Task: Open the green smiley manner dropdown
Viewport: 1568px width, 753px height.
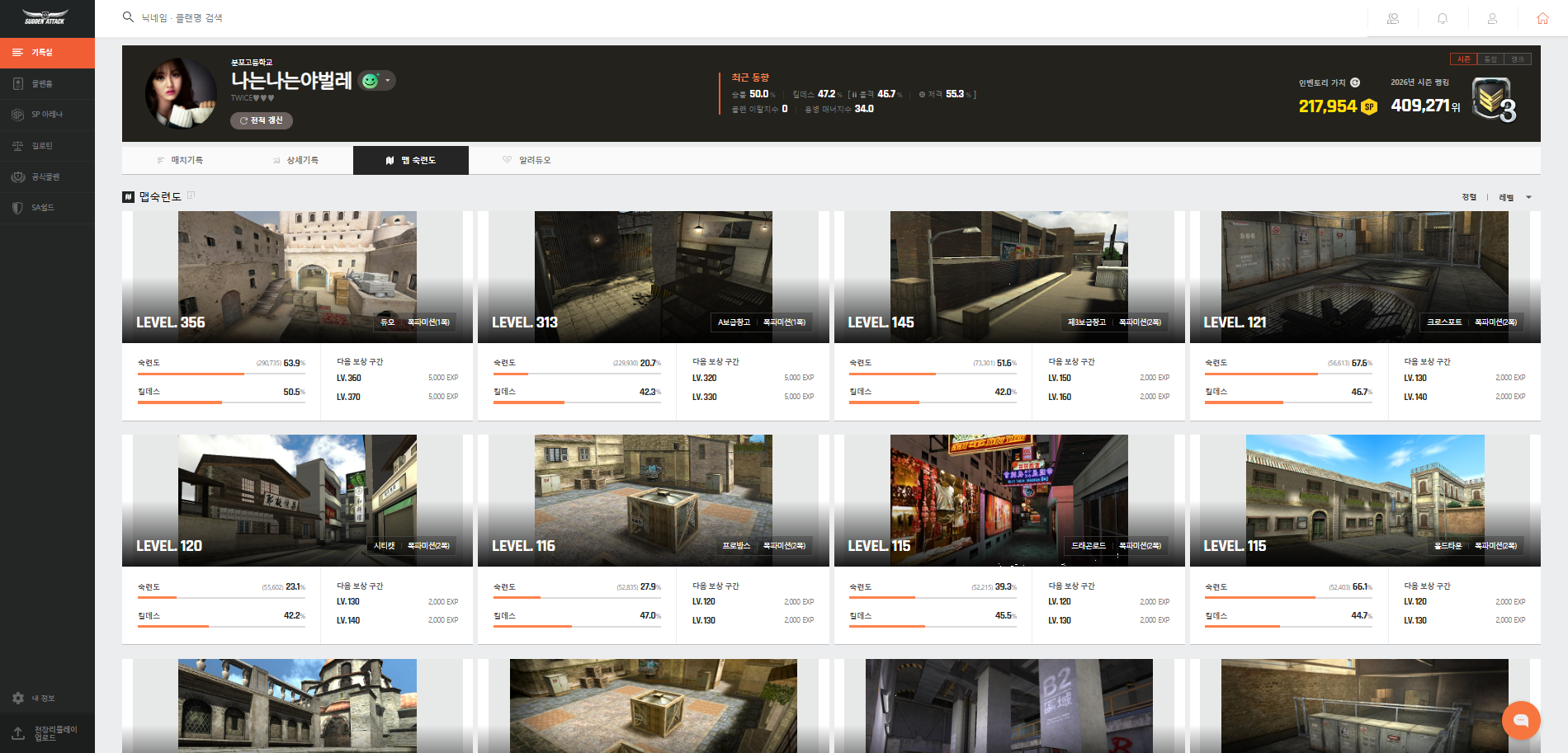Action: click(x=377, y=81)
